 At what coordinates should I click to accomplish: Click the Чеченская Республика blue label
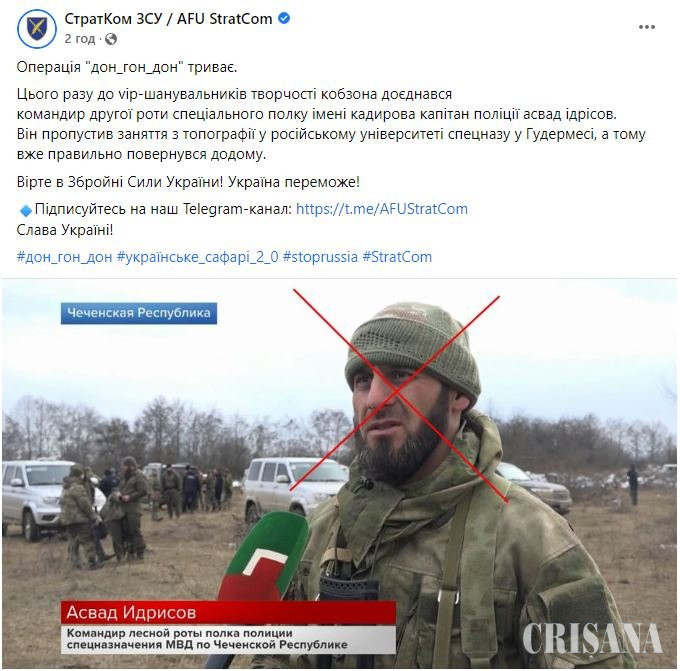pos(139,313)
